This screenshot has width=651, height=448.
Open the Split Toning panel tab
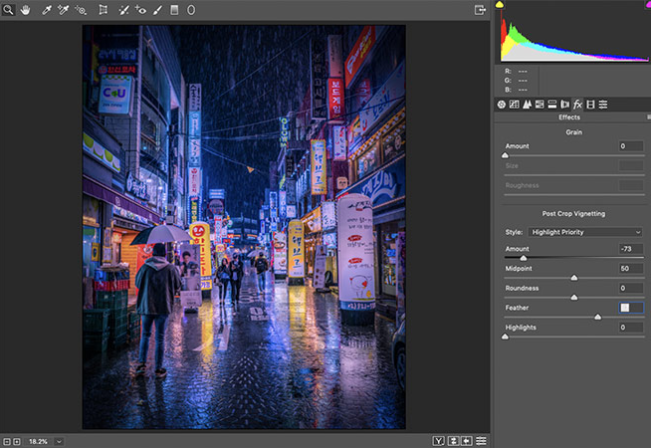[x=552, y=105]
